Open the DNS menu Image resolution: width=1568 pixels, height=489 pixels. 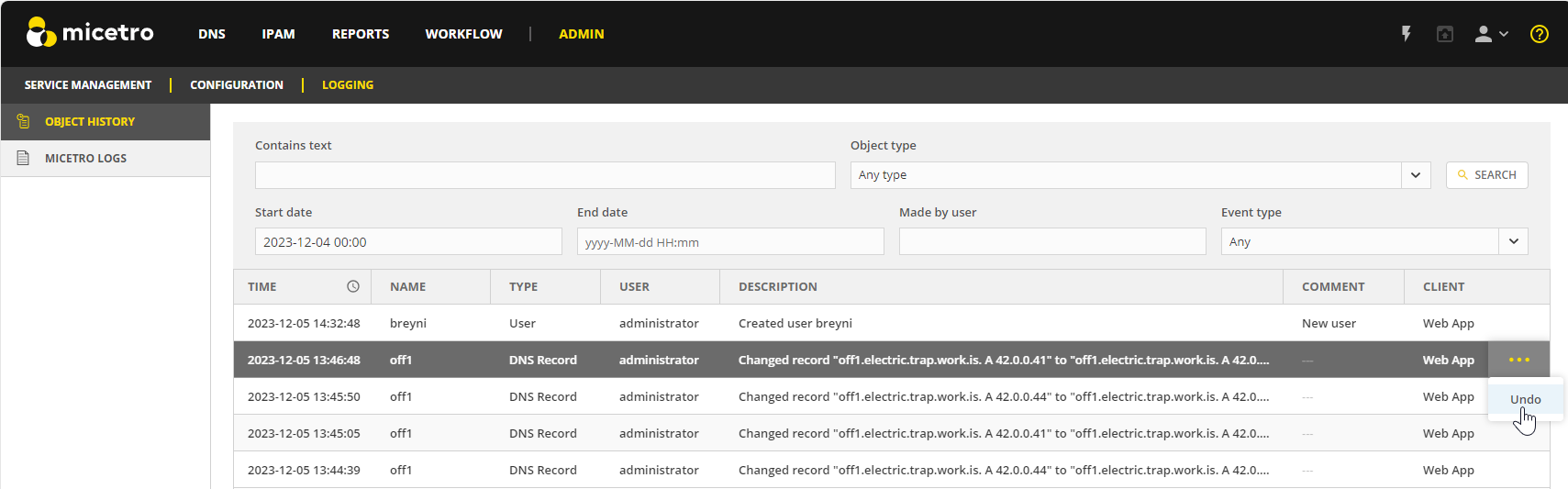tap(211, 34)
